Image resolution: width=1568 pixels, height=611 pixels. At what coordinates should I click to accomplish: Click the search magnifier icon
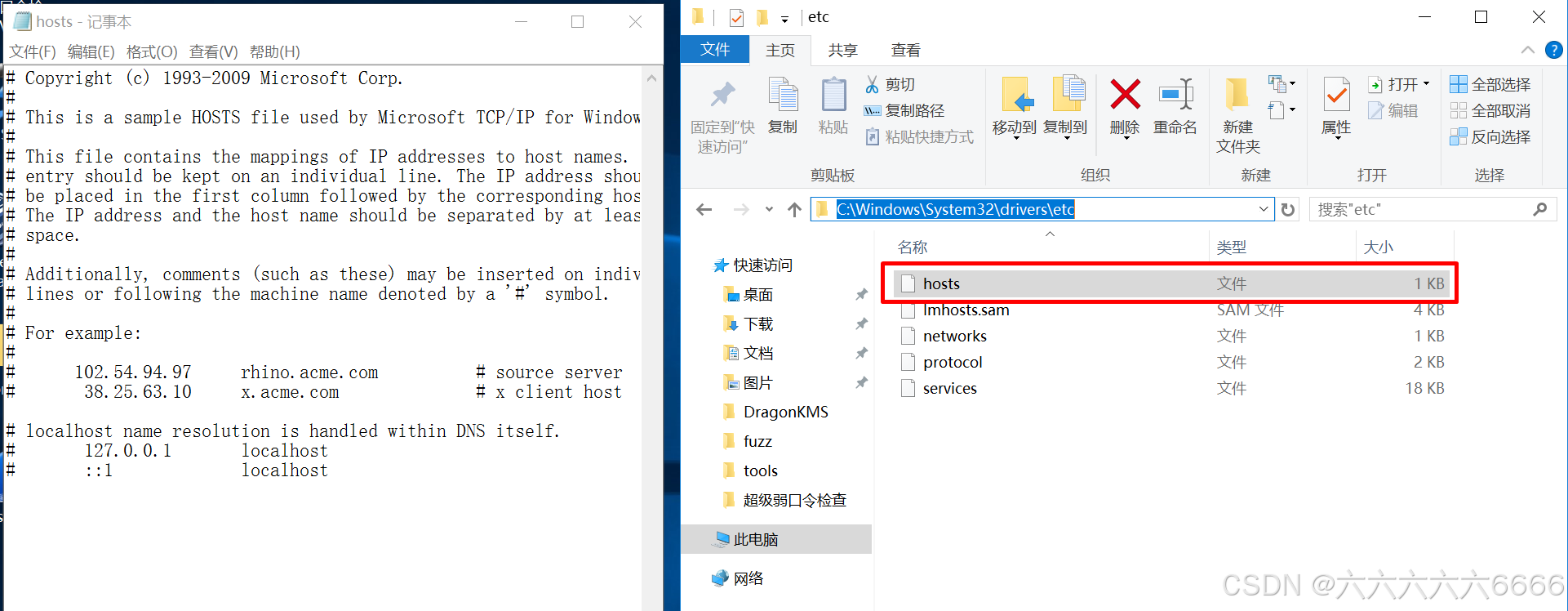coord(1540,210)
